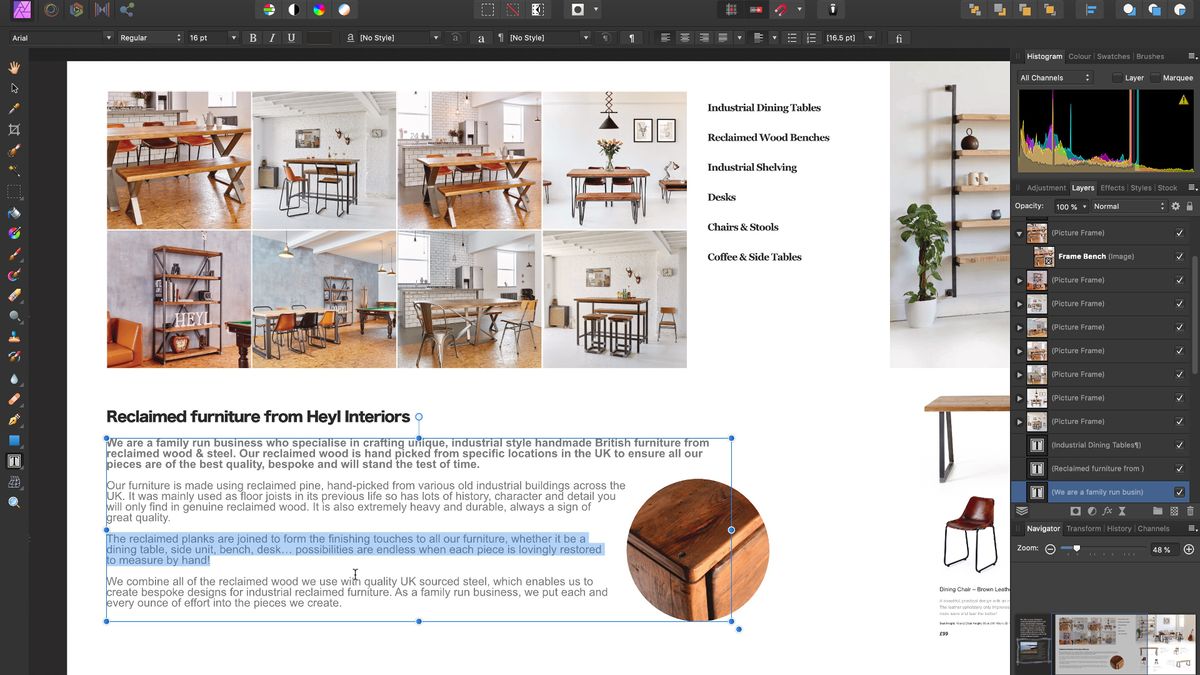Collapse the first Picture Frame layer
The height and width of the screenshot is (675, 1200).
1021,232
